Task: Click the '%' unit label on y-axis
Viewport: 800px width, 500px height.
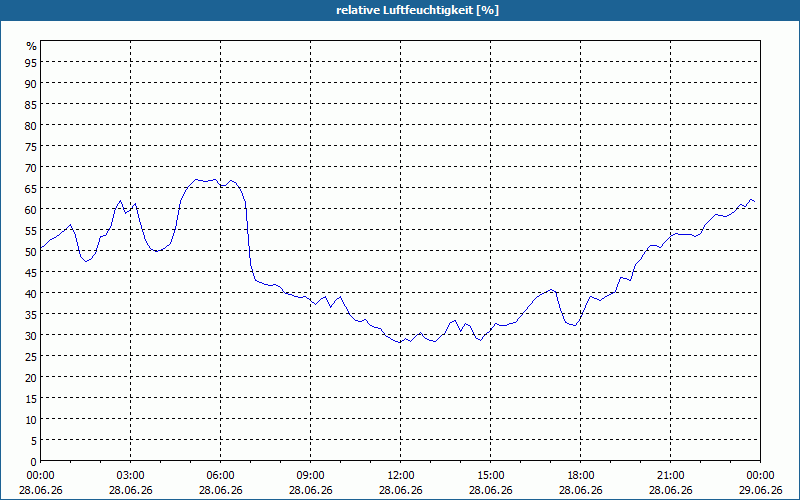Action: 32,46
